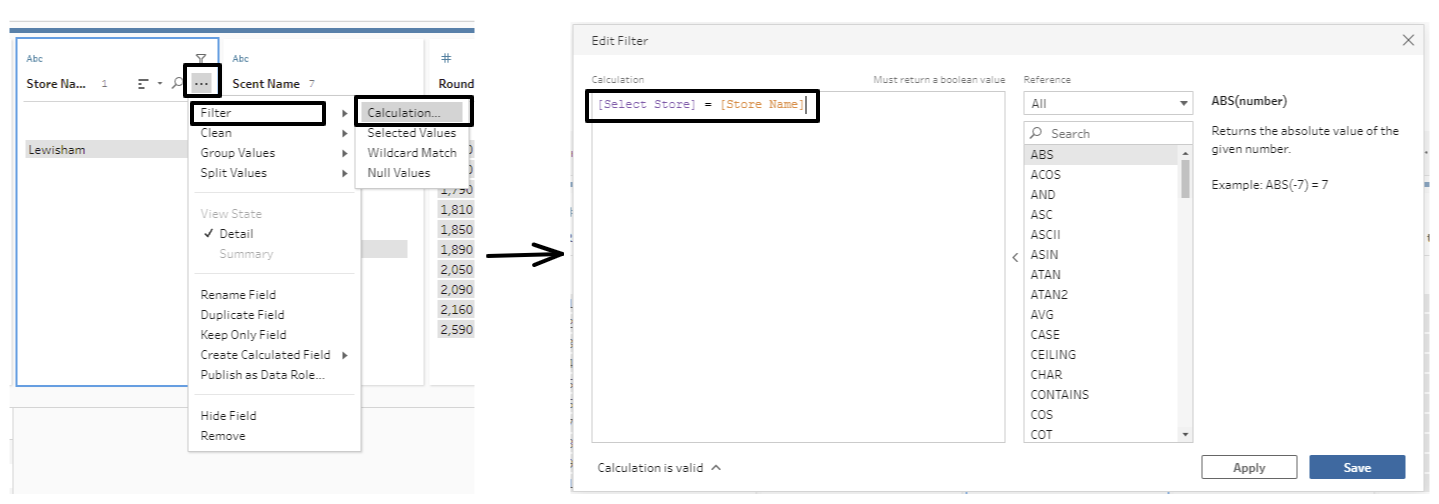Click the Abc data type icon for Scent Name
1439x504 pixels.
click(x=240, y=59)
